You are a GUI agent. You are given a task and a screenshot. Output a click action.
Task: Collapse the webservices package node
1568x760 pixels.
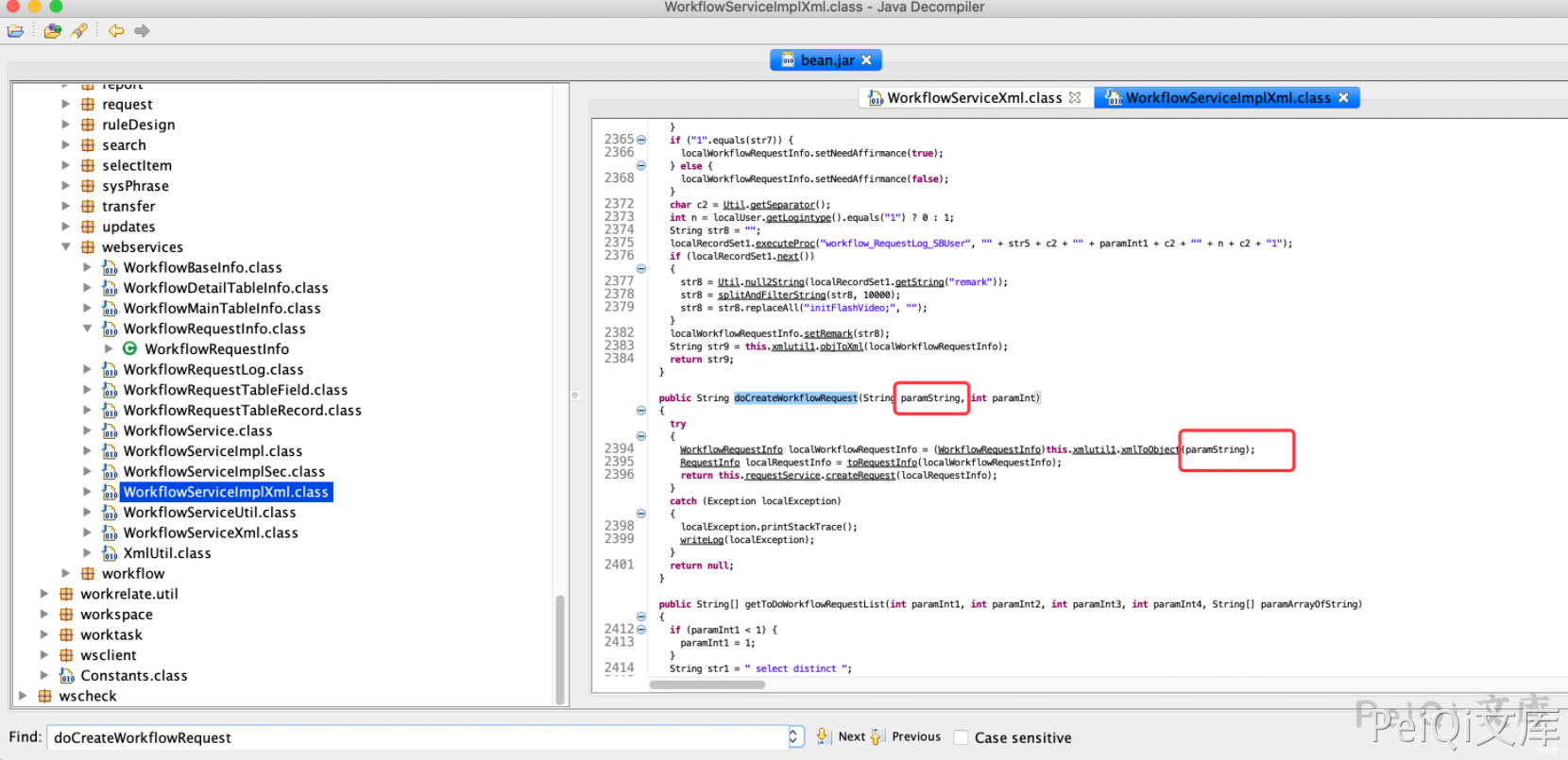pos(65,247)
